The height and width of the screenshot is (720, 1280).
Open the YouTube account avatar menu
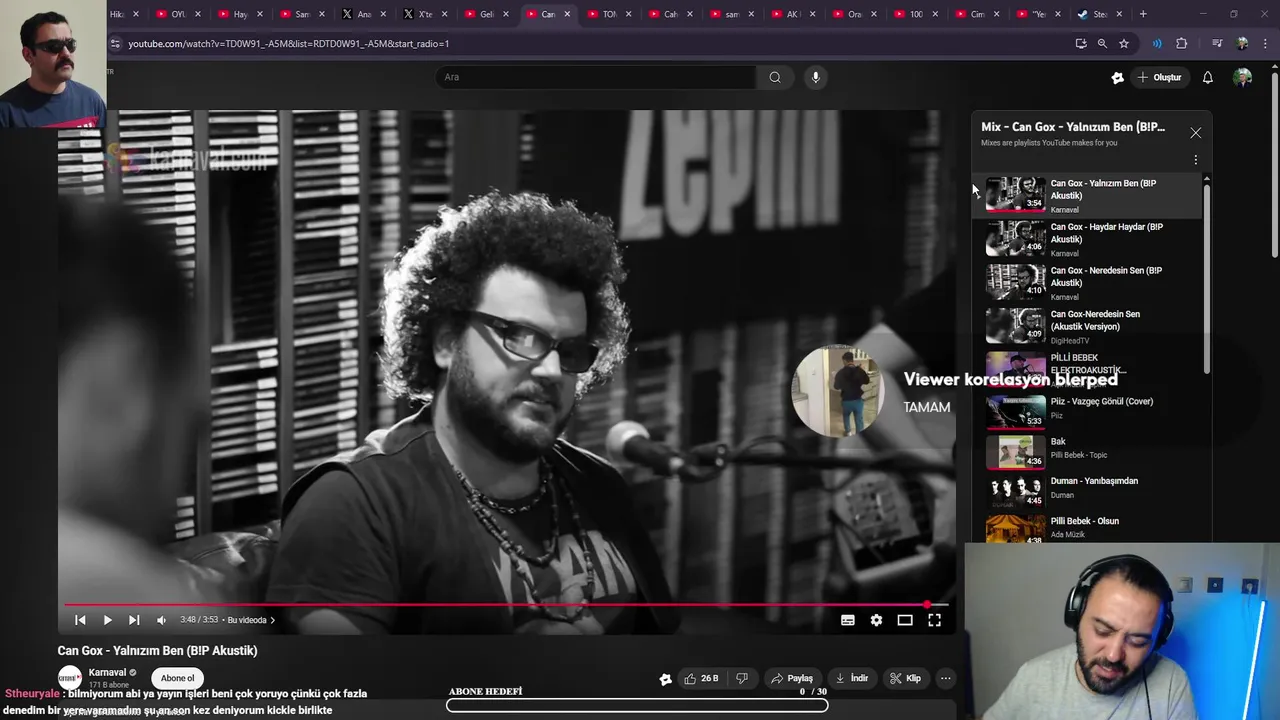(1243, 77)
